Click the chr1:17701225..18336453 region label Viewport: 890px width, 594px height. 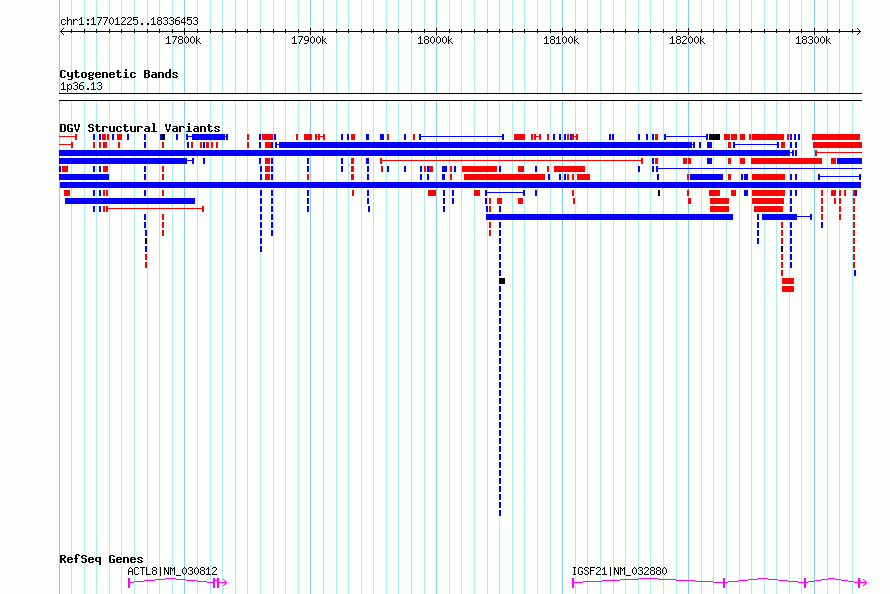pyautogui.click(x=129, y=22)
